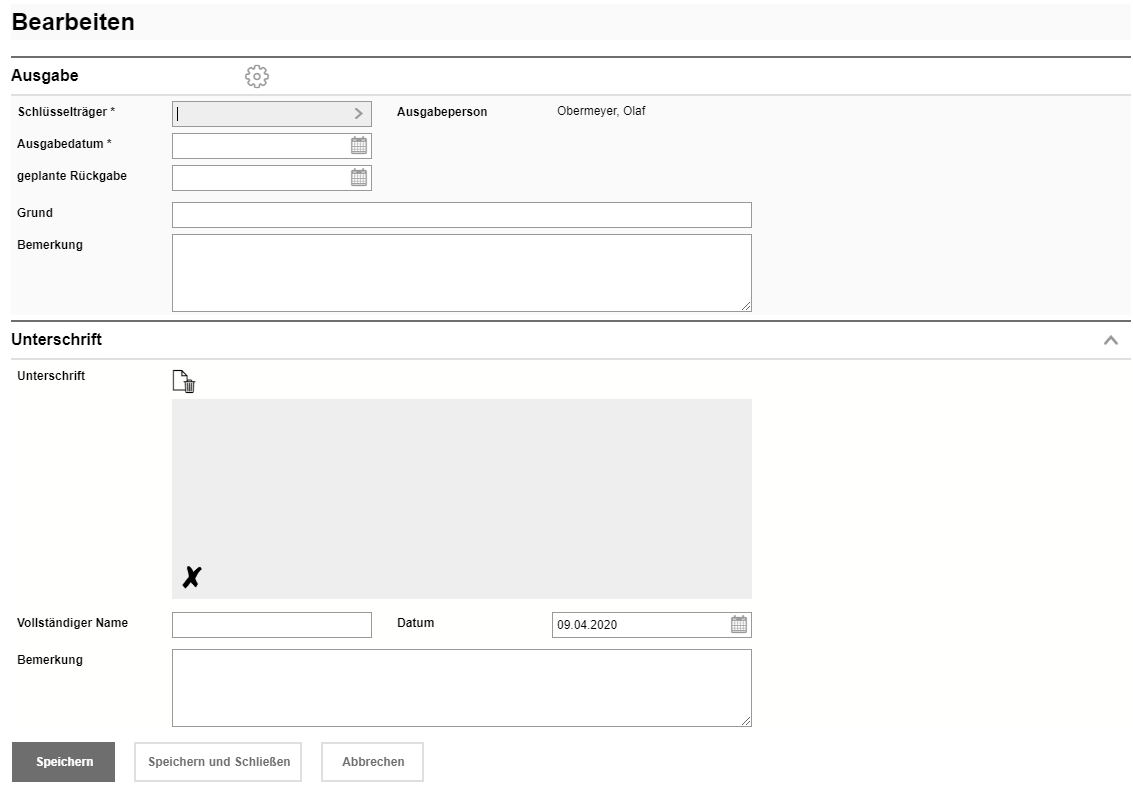The image size is (1133, 787).
Task: Focus the Vollständiger Name field
Action: (271, 625)
